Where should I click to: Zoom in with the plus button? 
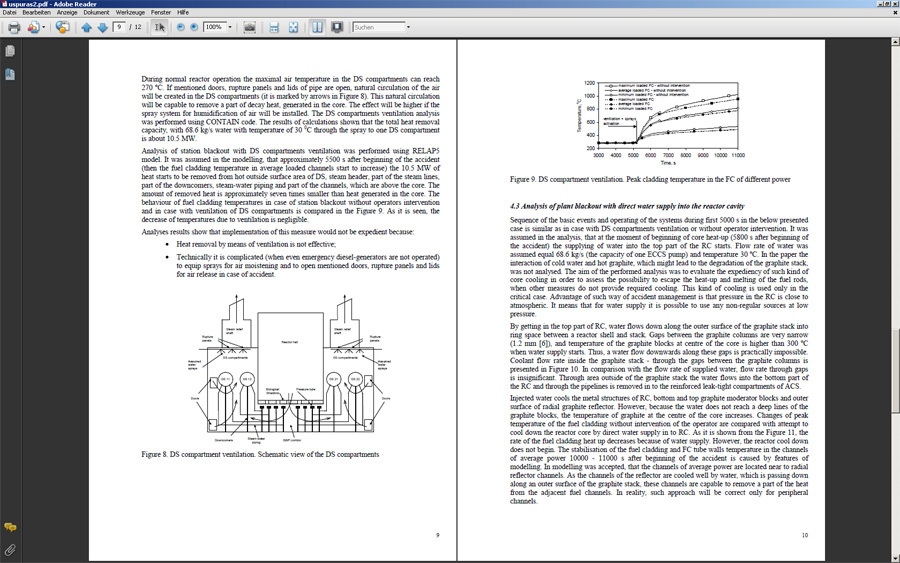click(194, 27)
